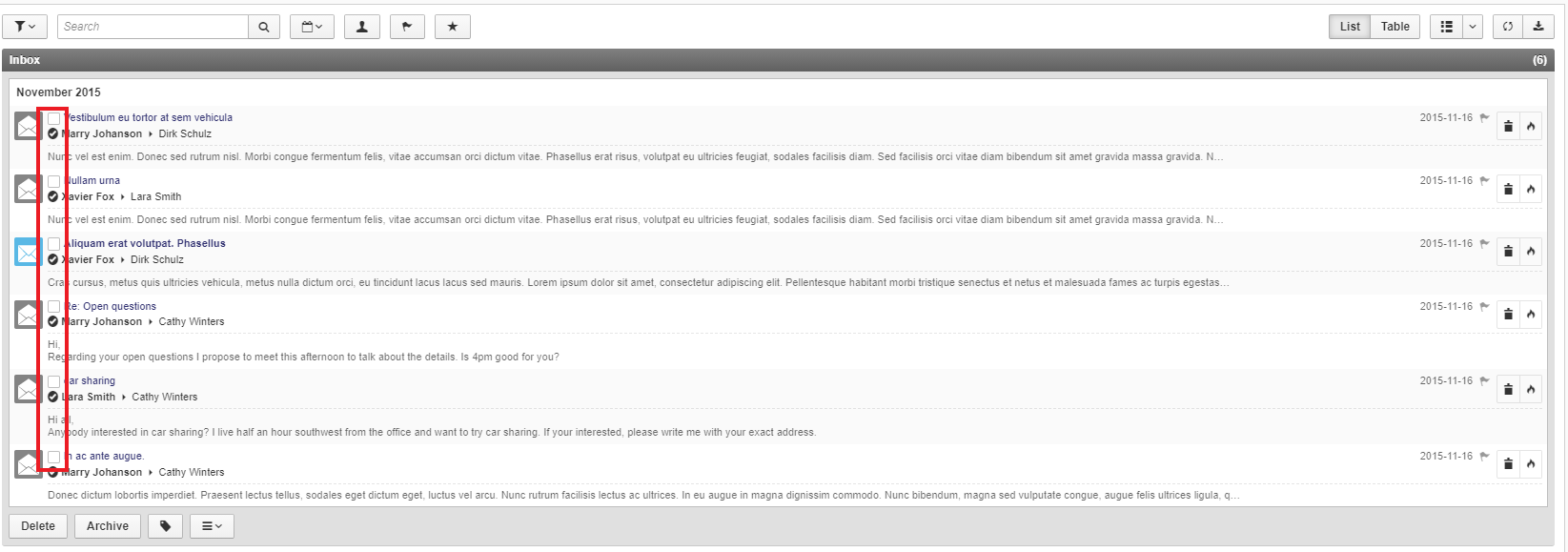
Task: Click the tag icon button at bottom
Action: (165, 526)
